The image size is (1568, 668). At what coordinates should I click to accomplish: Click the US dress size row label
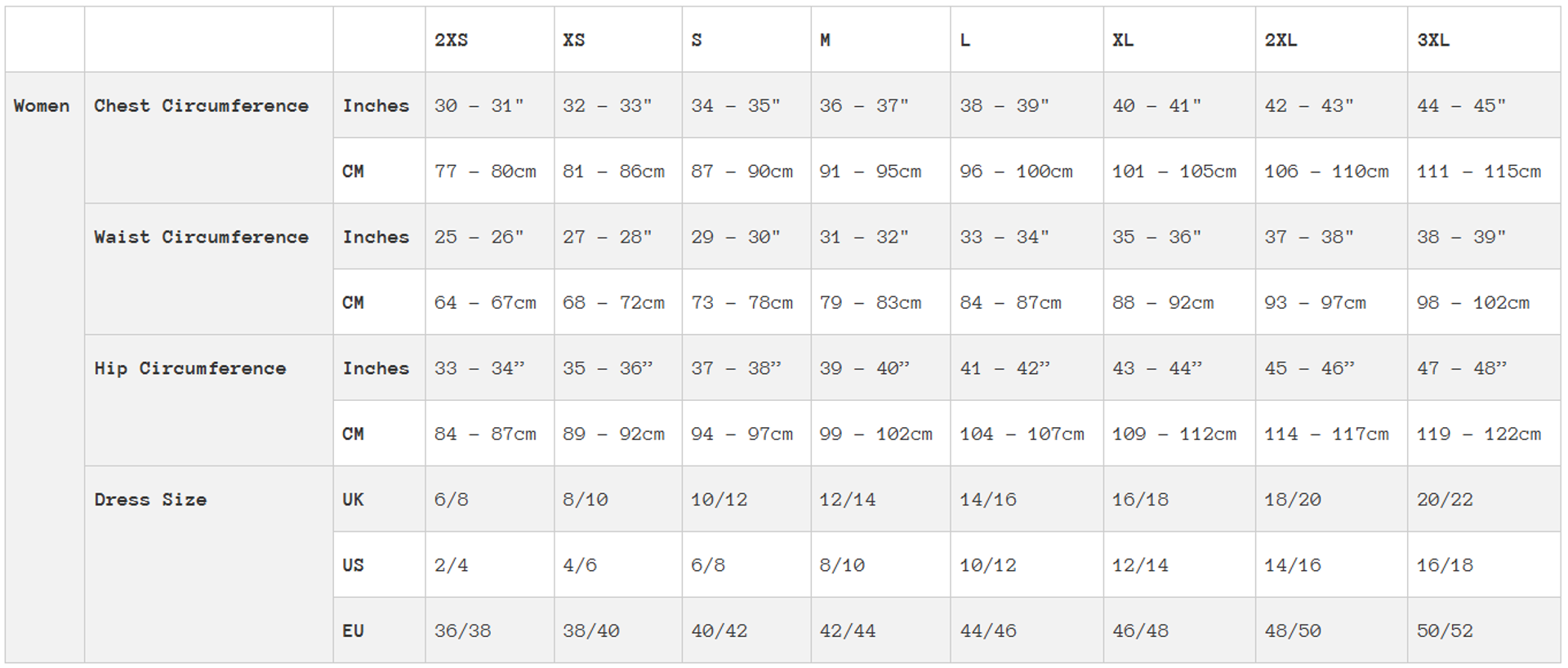[x=353, y=565]
